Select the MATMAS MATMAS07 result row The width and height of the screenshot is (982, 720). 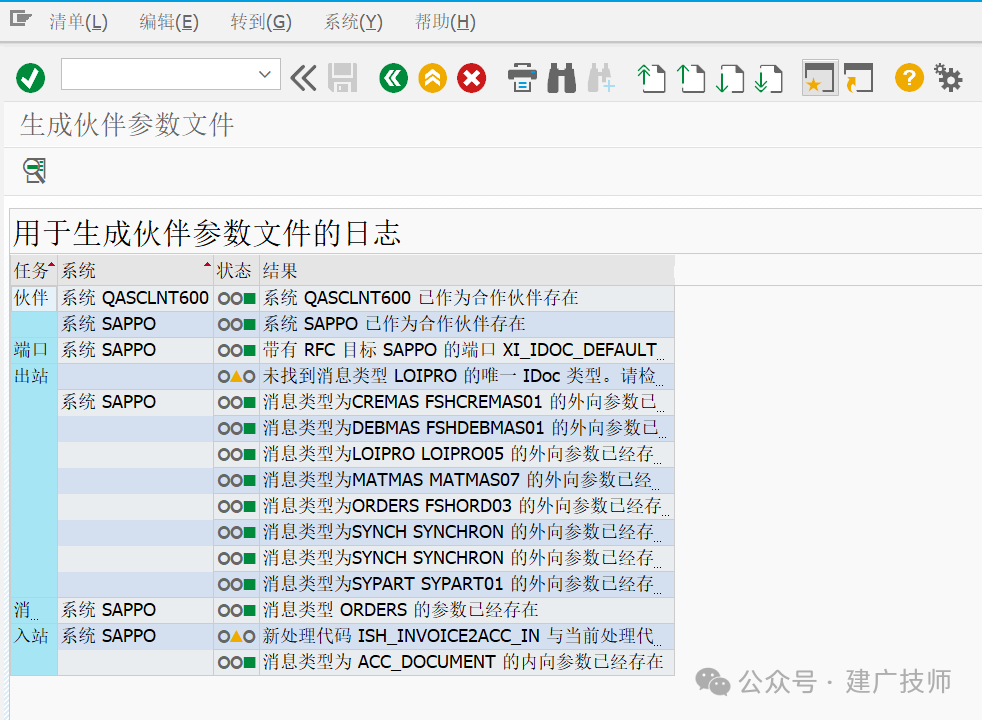[467, 480]
